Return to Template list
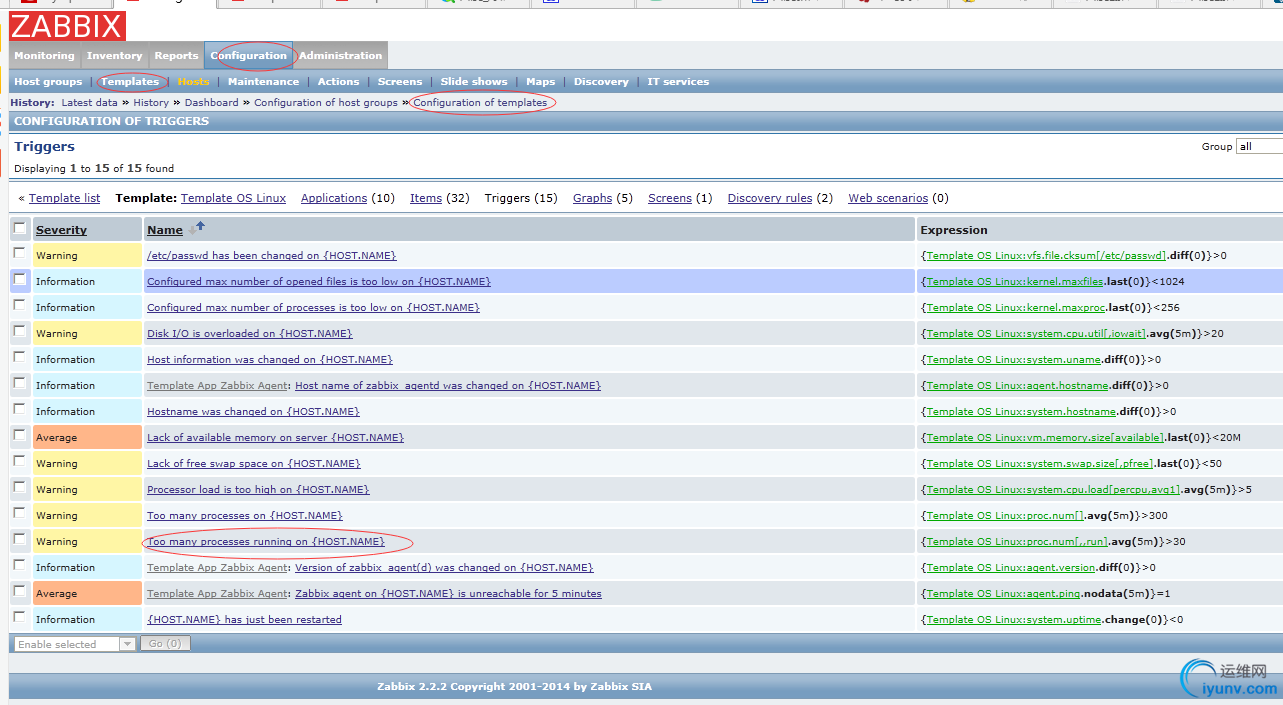1283x705 pixels. point(64,198)
